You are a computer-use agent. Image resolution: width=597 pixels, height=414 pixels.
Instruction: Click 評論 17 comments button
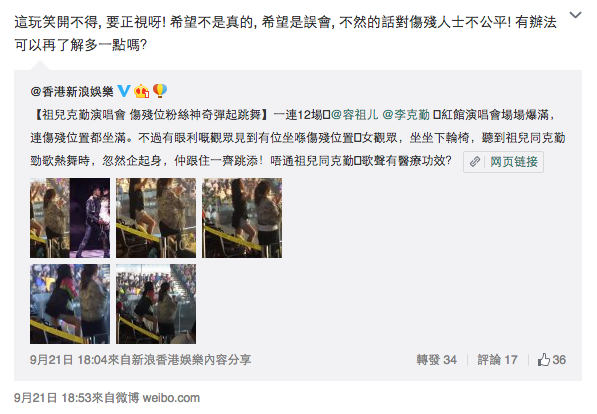tap(497, 360)
